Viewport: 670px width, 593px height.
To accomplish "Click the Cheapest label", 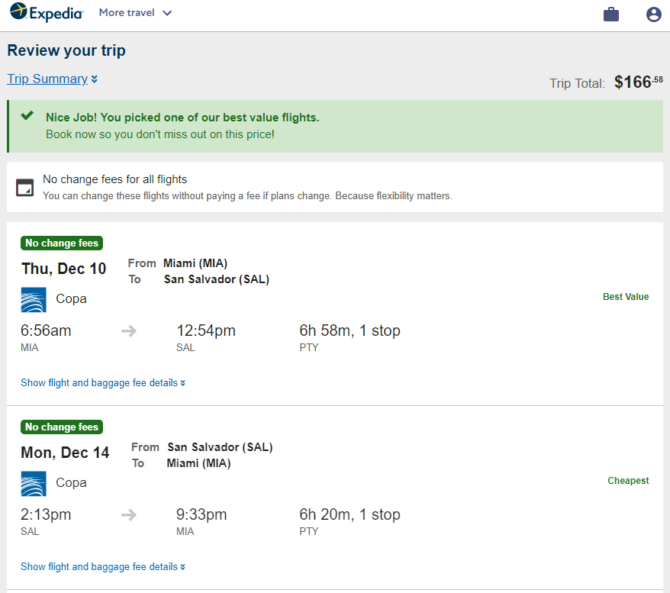I will point(628,481).
